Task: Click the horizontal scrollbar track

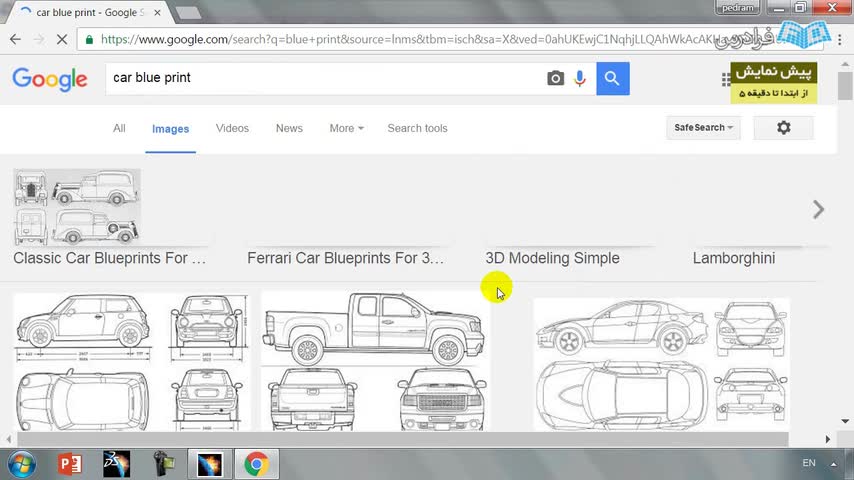Action: (403, 439)
